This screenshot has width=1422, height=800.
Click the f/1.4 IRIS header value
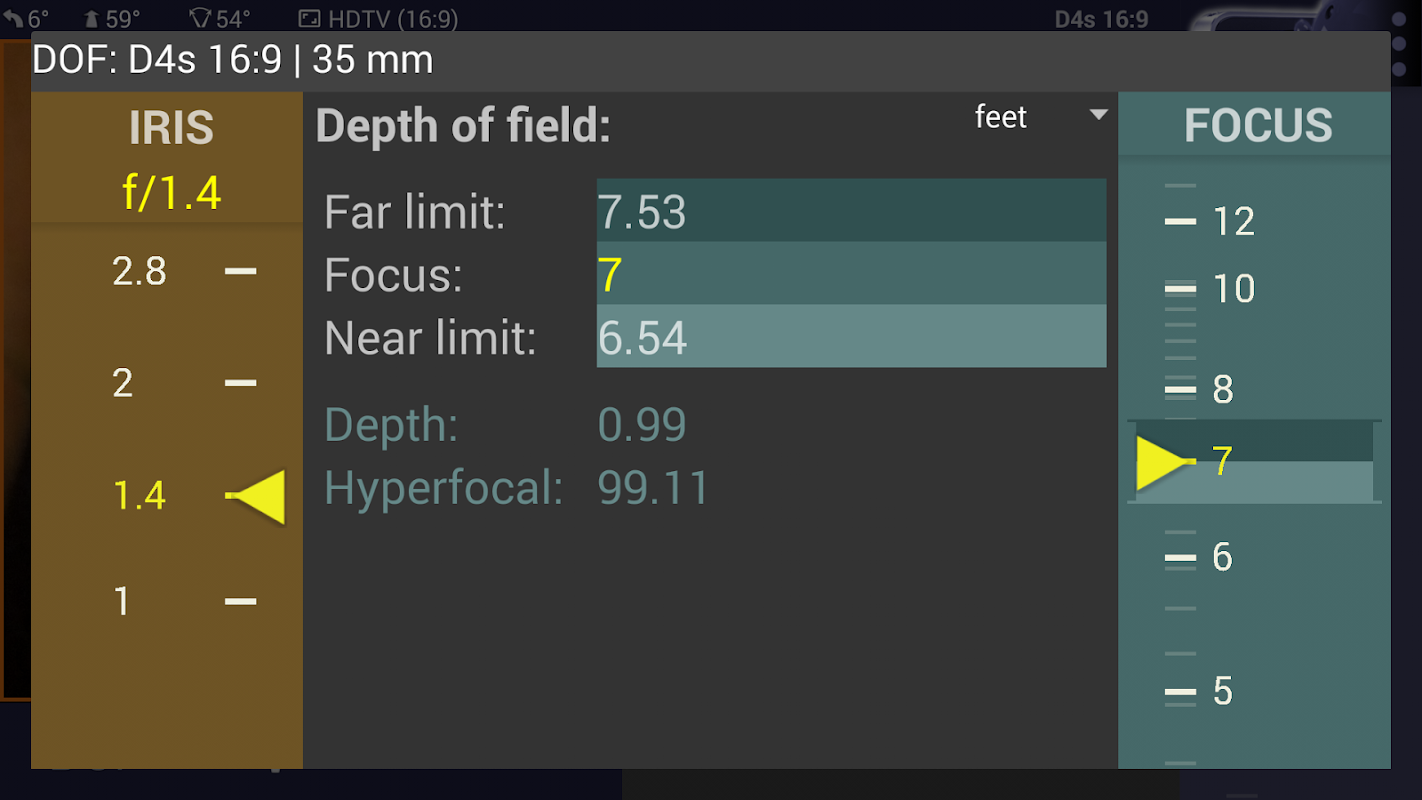171,193
